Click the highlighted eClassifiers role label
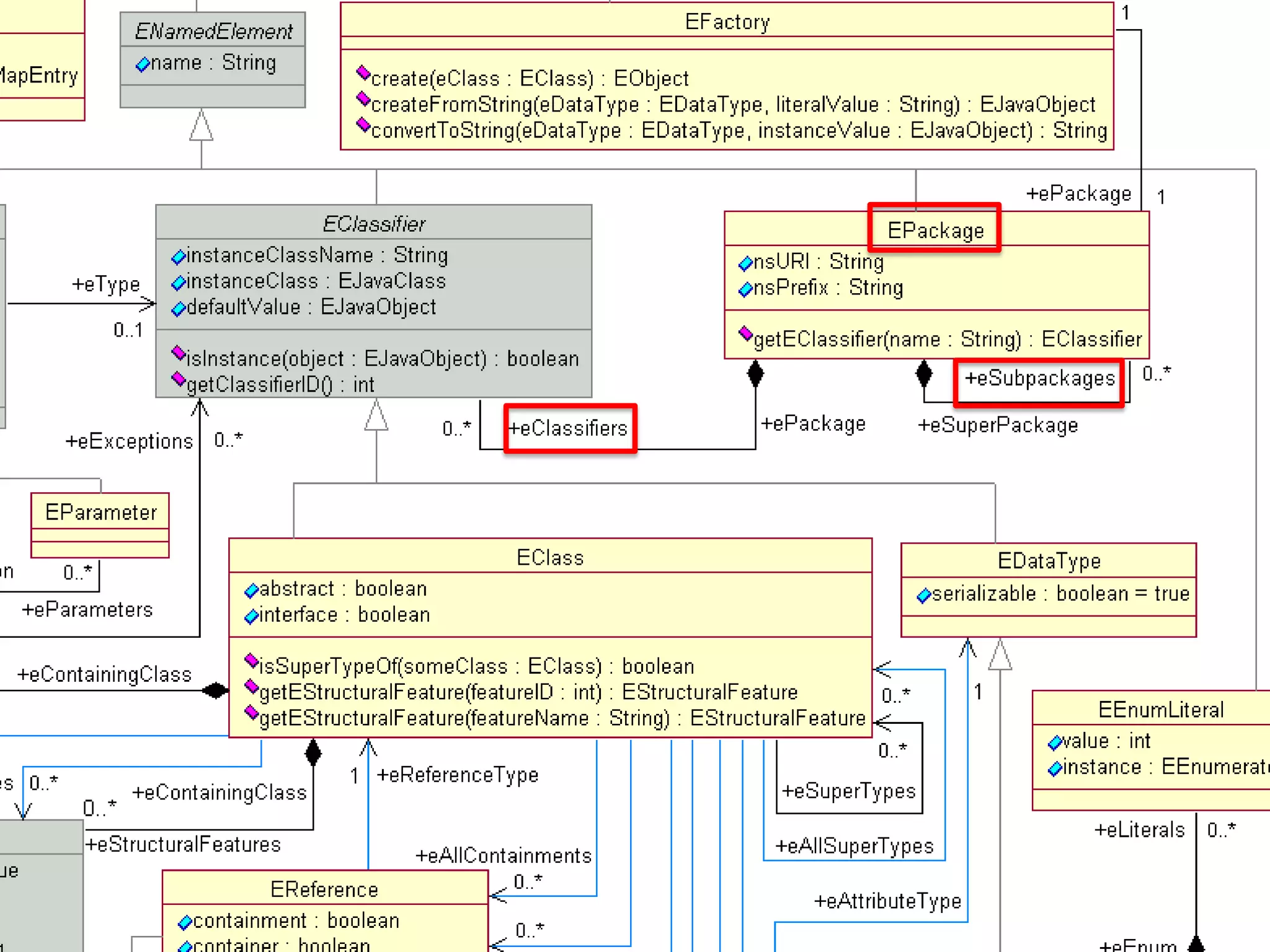 click(568, 428)
